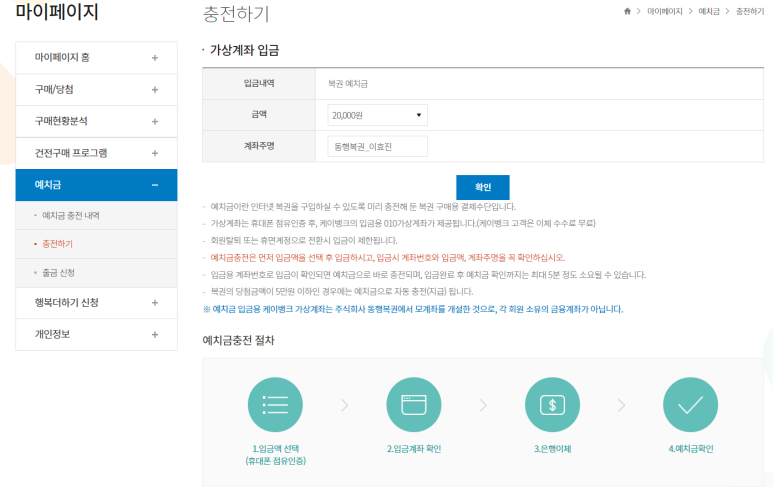Click the 금액 row label
Image resolution: width=773 pixels, height=487 pixels.
tap(259, 114)
